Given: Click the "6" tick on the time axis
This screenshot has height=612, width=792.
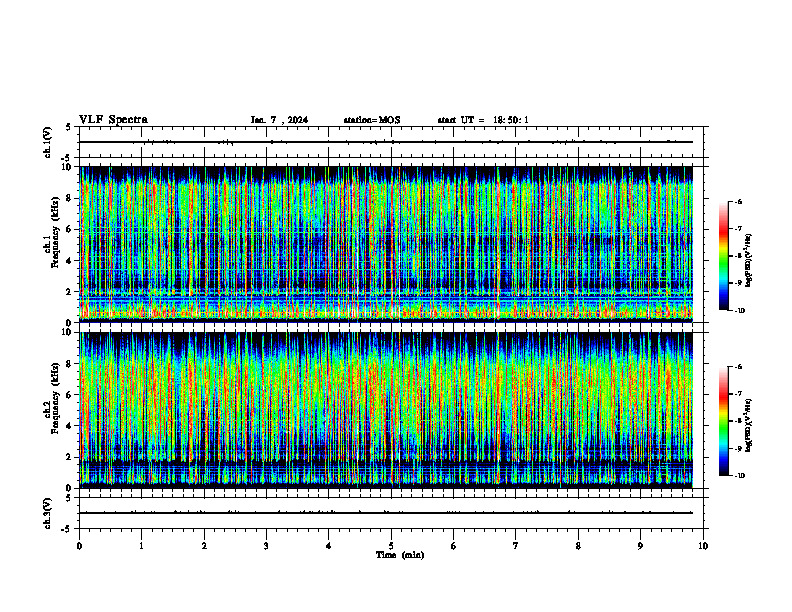Looking at the screenshot, I should 454,546.
